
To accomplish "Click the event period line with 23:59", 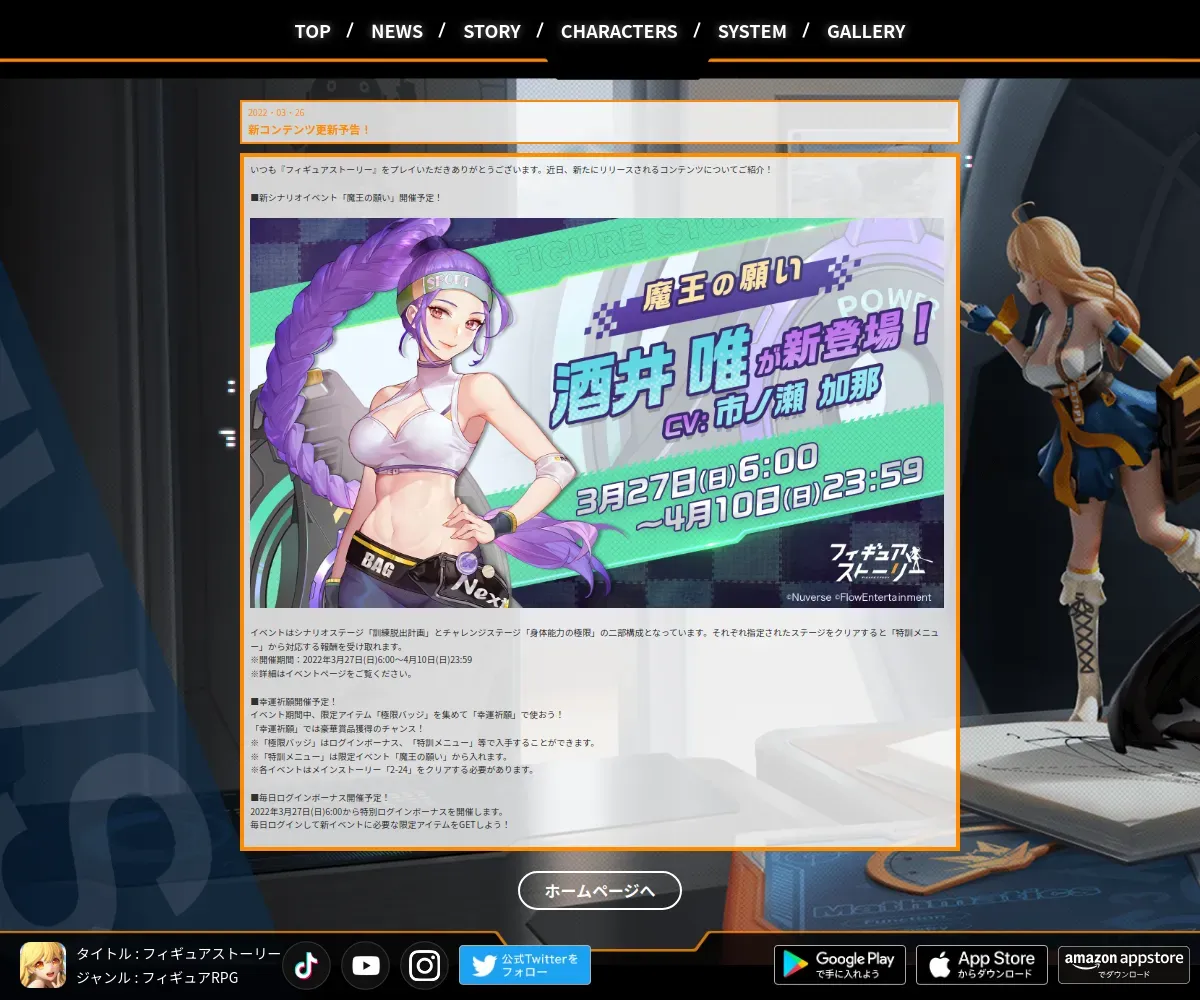I will pyautogui.click(x=361, y=660).
